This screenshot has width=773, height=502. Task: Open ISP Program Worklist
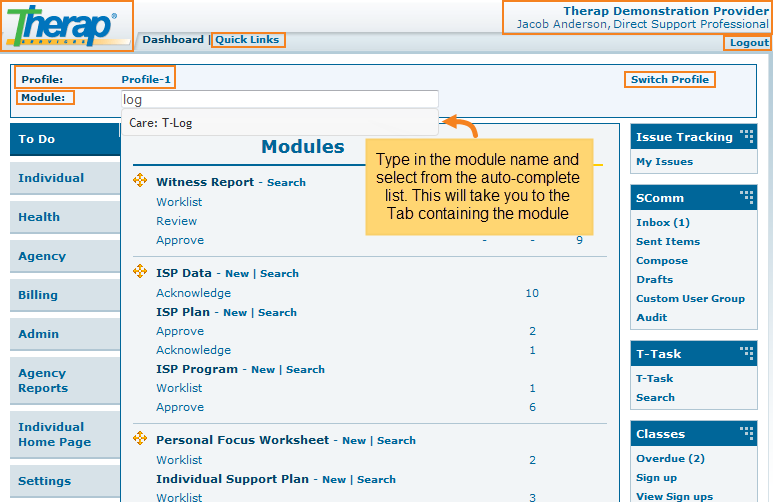pyautogui.click(x=179, y=388)
